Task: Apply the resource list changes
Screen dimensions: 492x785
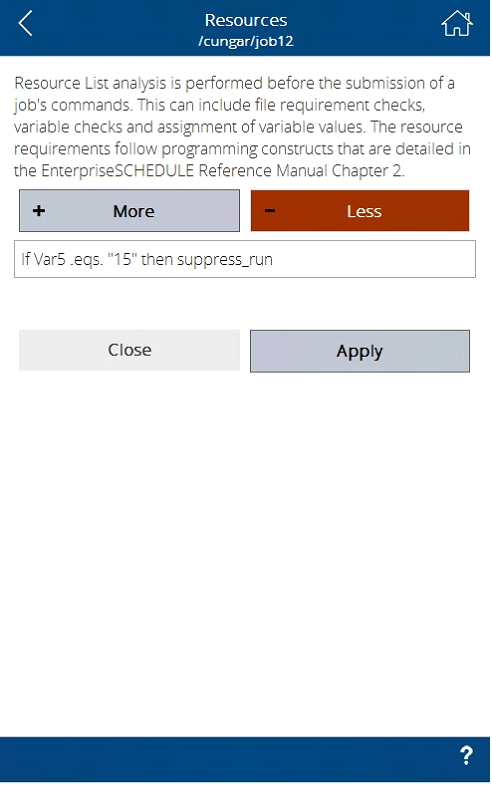Action: [x=360, y=351]
